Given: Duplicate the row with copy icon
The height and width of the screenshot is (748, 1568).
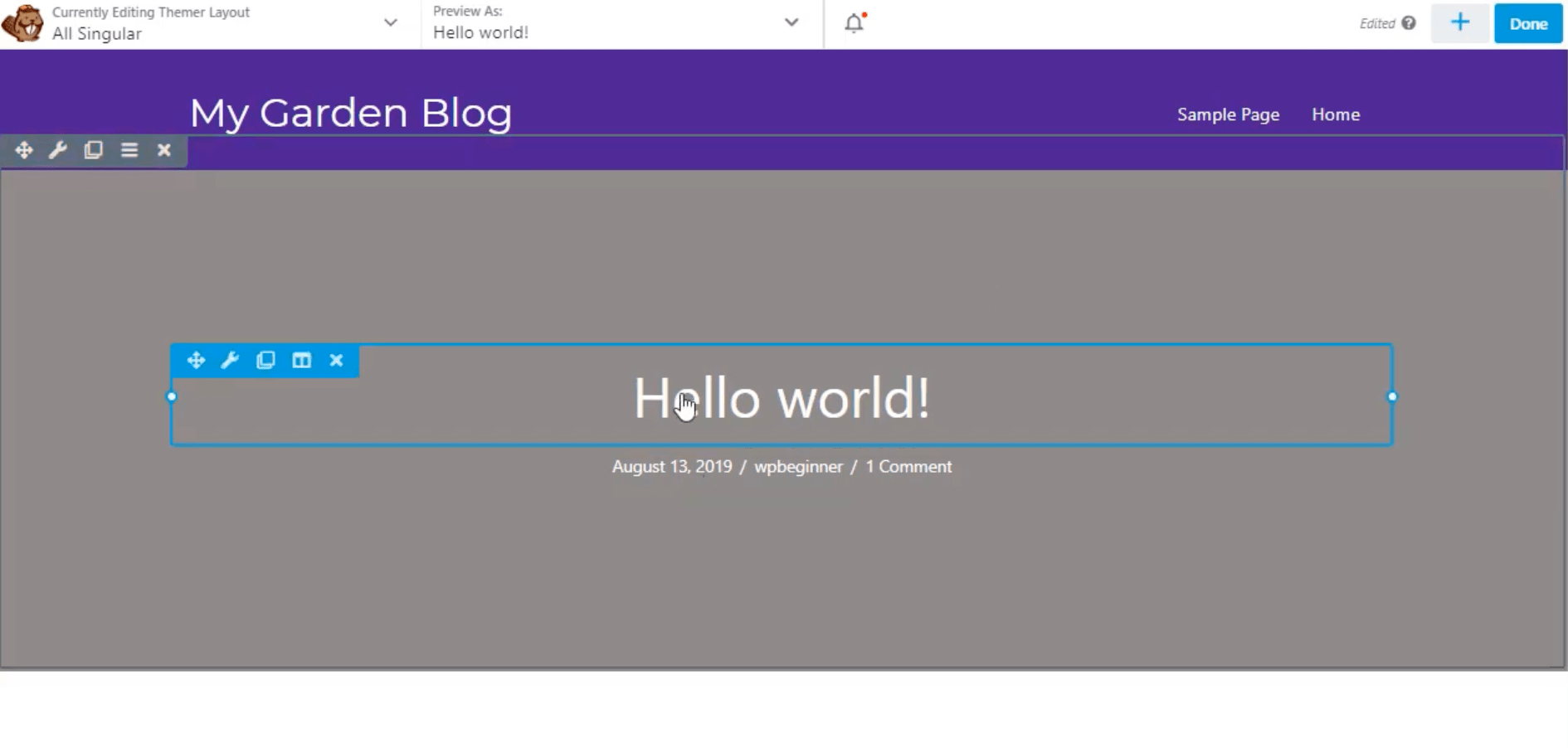Looking at the screenshot, I should [93, 150].
